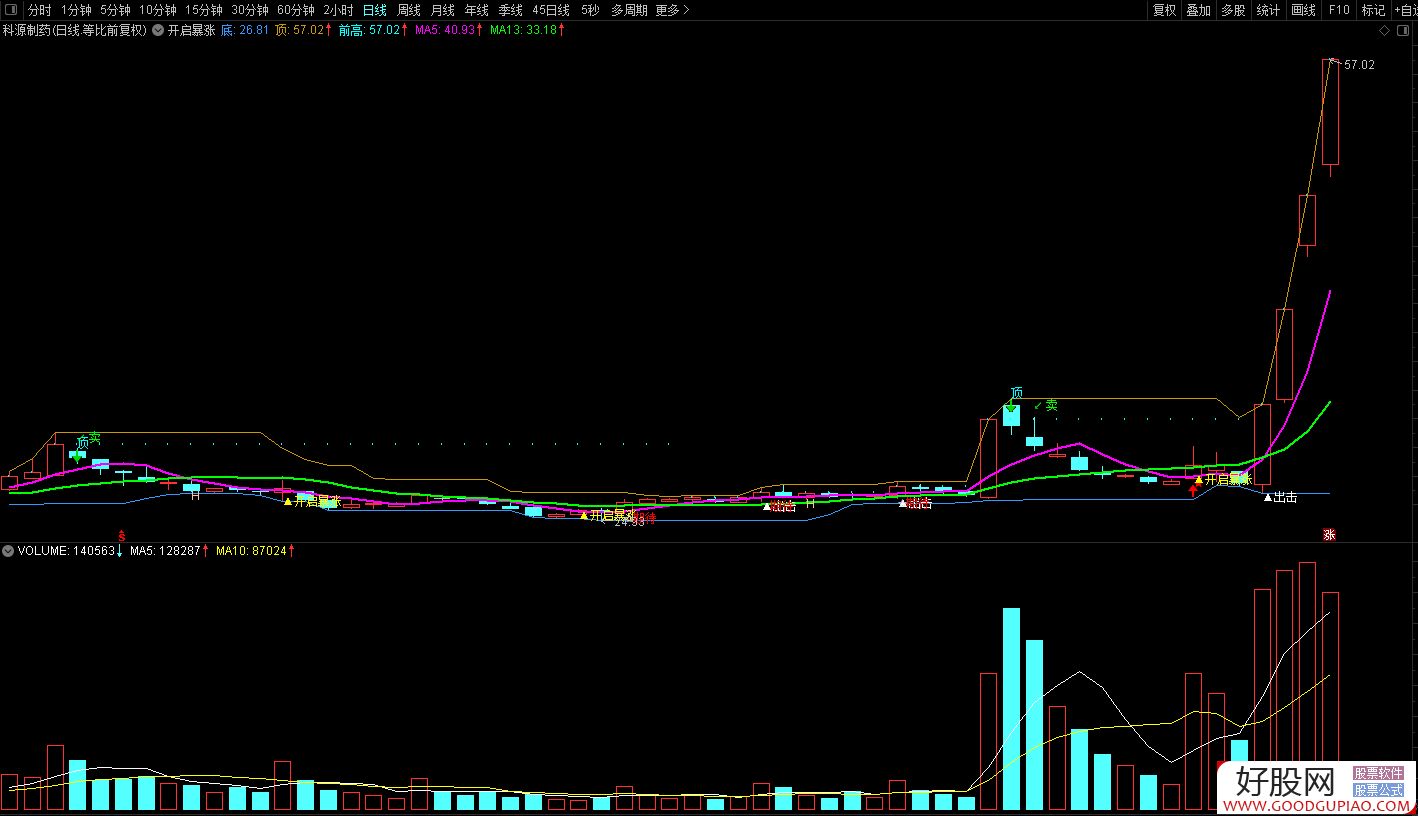Click the green 卖 signal at far left
Screen dimensions: 1418x816
click(x=95, y=437)
